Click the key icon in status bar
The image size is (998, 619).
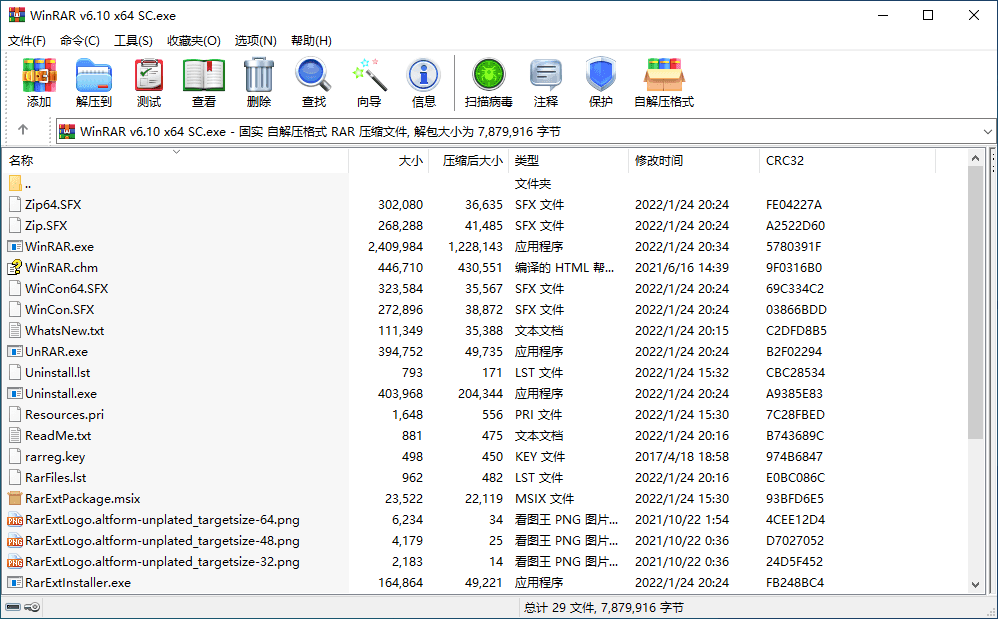(x=32, y=607)
